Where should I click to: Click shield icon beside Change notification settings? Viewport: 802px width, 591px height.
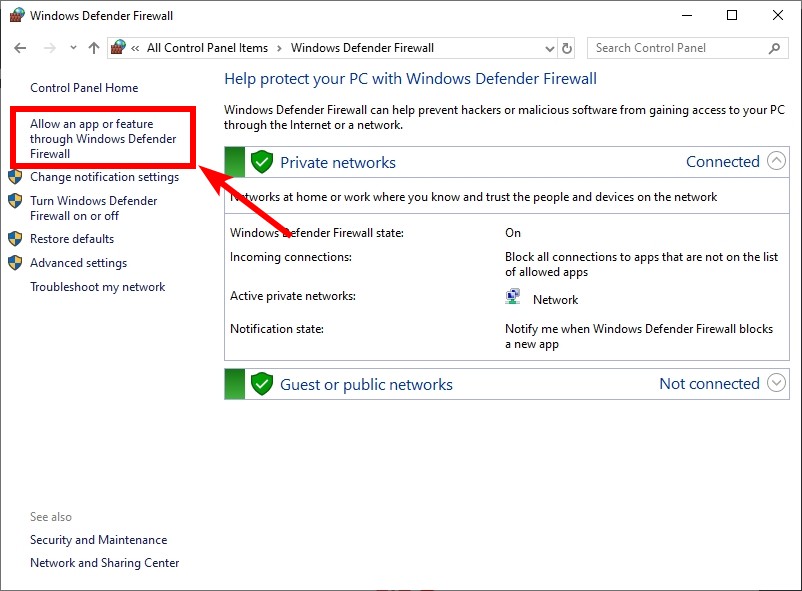click(15, 177)
